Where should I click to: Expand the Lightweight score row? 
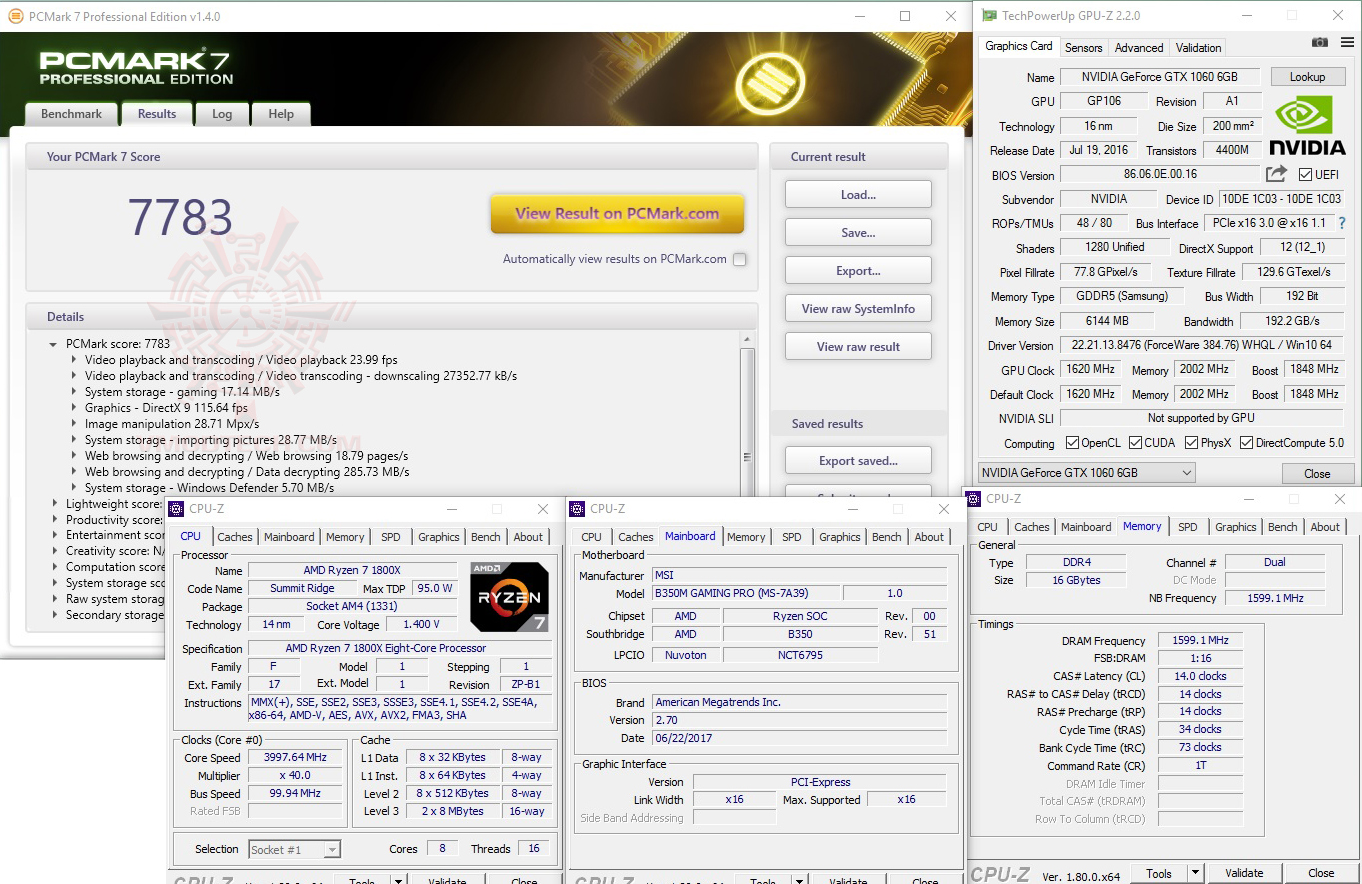(56, 504)
